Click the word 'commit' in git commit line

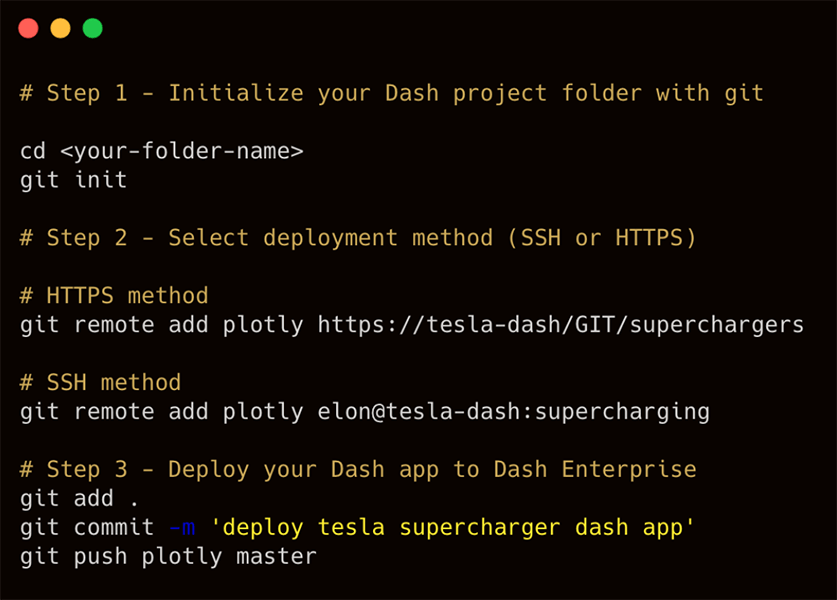[114, 527]
